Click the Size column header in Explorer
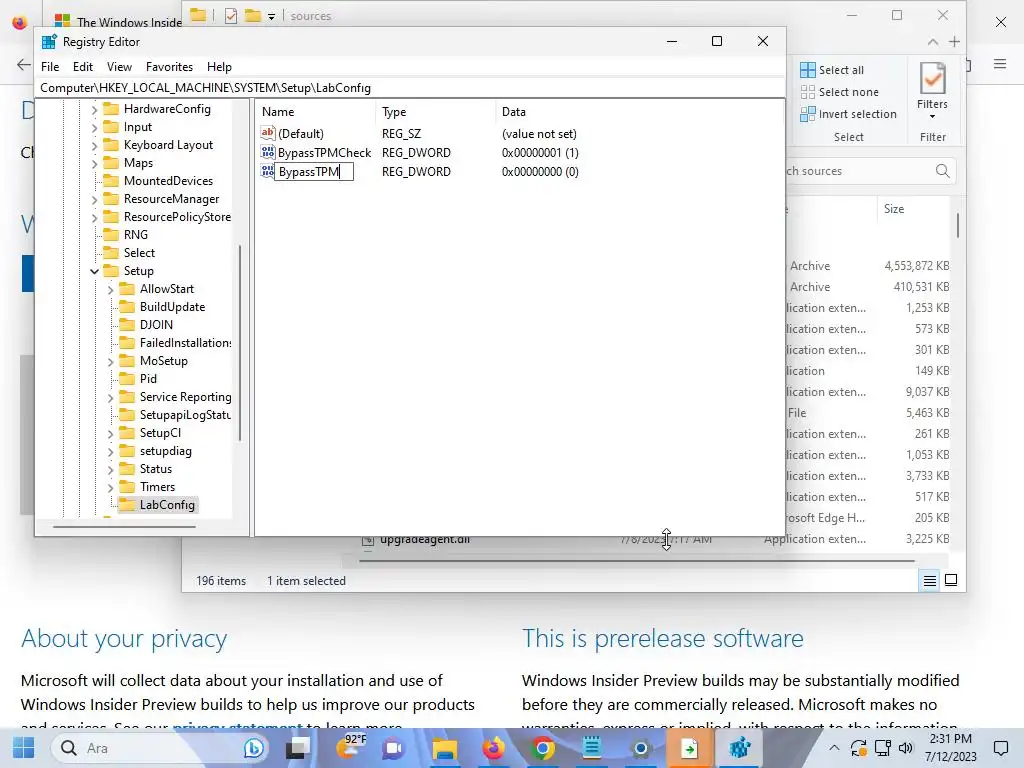Viewport: 1024px width, 768px height. (894, 209)
